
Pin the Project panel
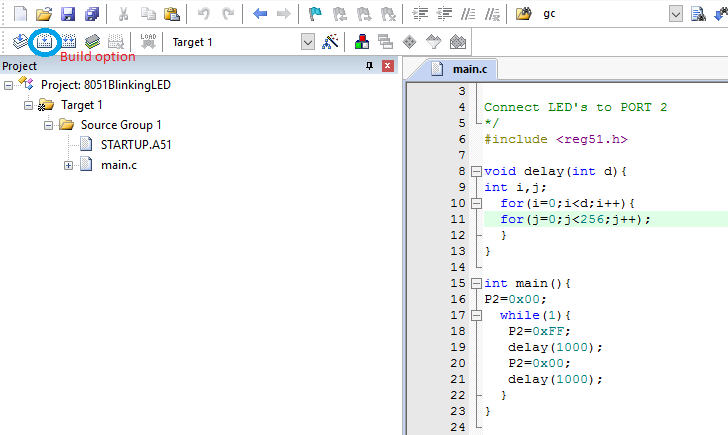pyautogui.click(x=370, y=66)
